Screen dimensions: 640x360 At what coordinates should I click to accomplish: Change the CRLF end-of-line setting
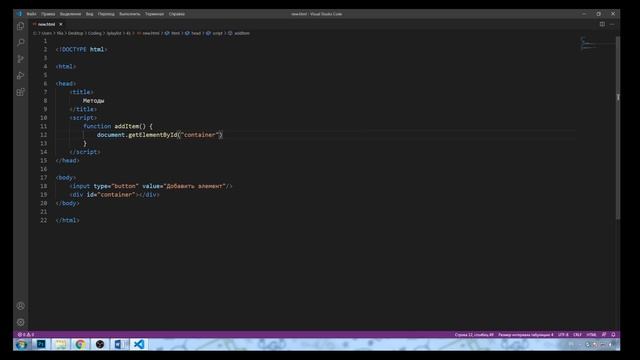(577, 335)
